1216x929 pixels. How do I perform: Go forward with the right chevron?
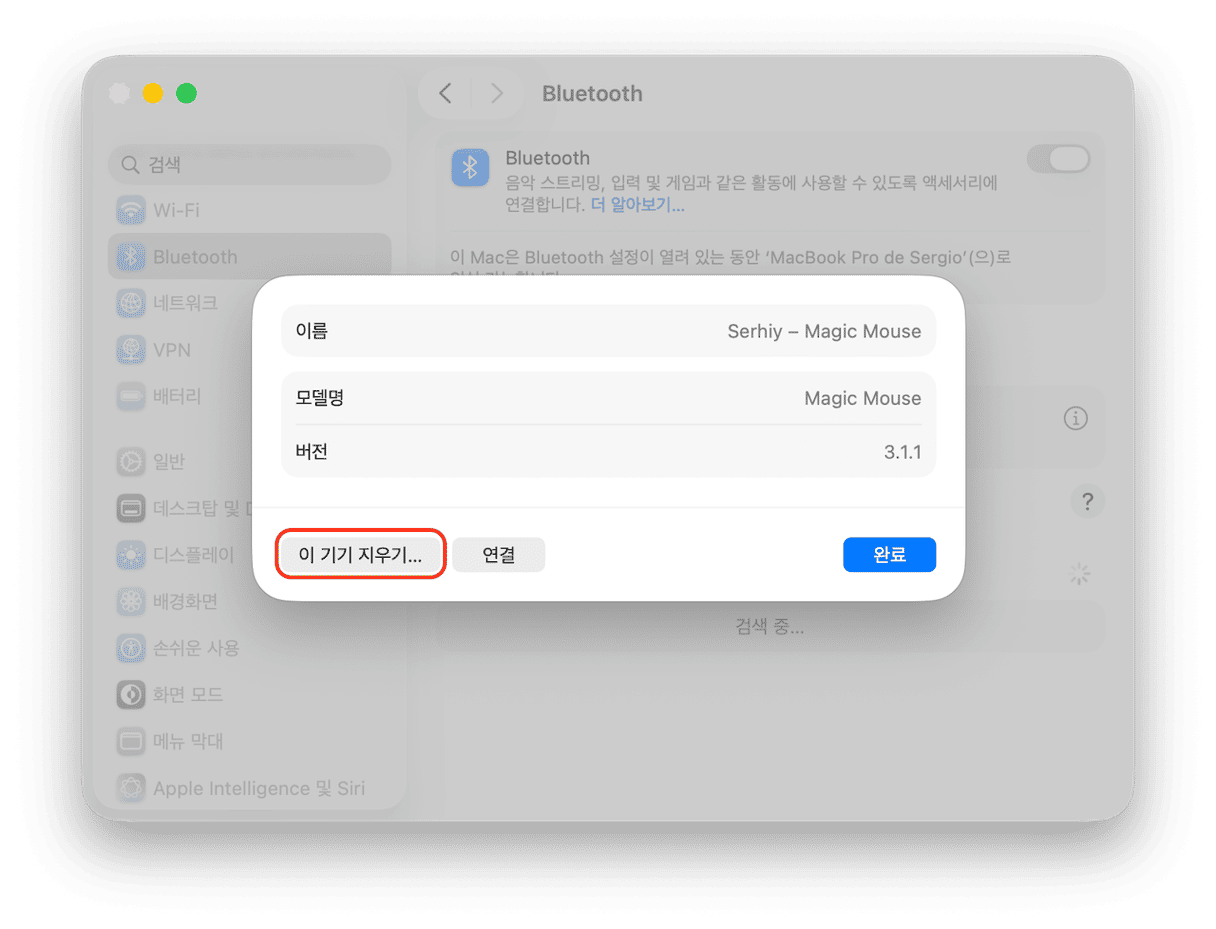point(496,94)
